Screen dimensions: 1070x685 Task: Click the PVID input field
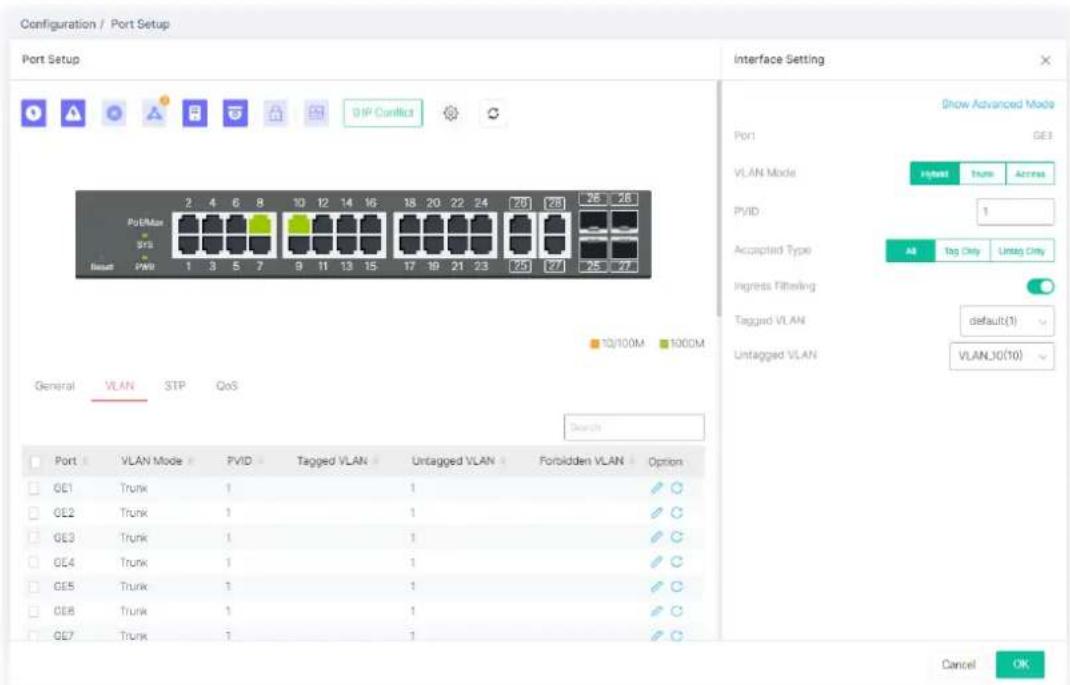coord(1015,212)
